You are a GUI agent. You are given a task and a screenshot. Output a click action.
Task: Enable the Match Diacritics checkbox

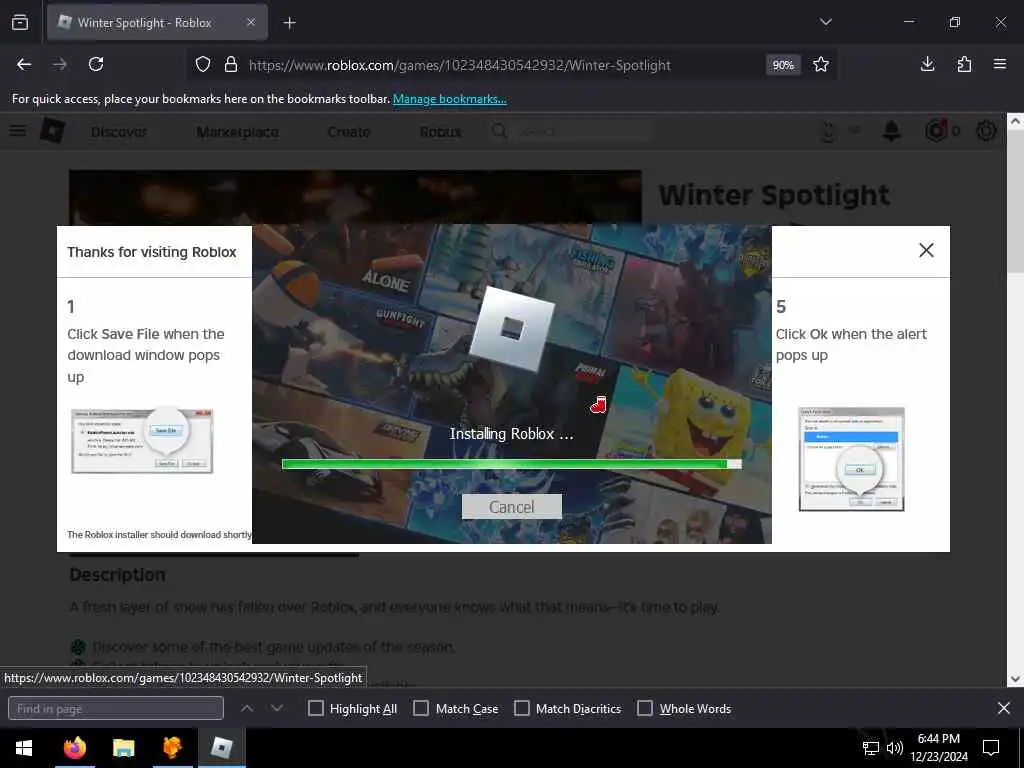pyautogui.click(x=522, y=709)
